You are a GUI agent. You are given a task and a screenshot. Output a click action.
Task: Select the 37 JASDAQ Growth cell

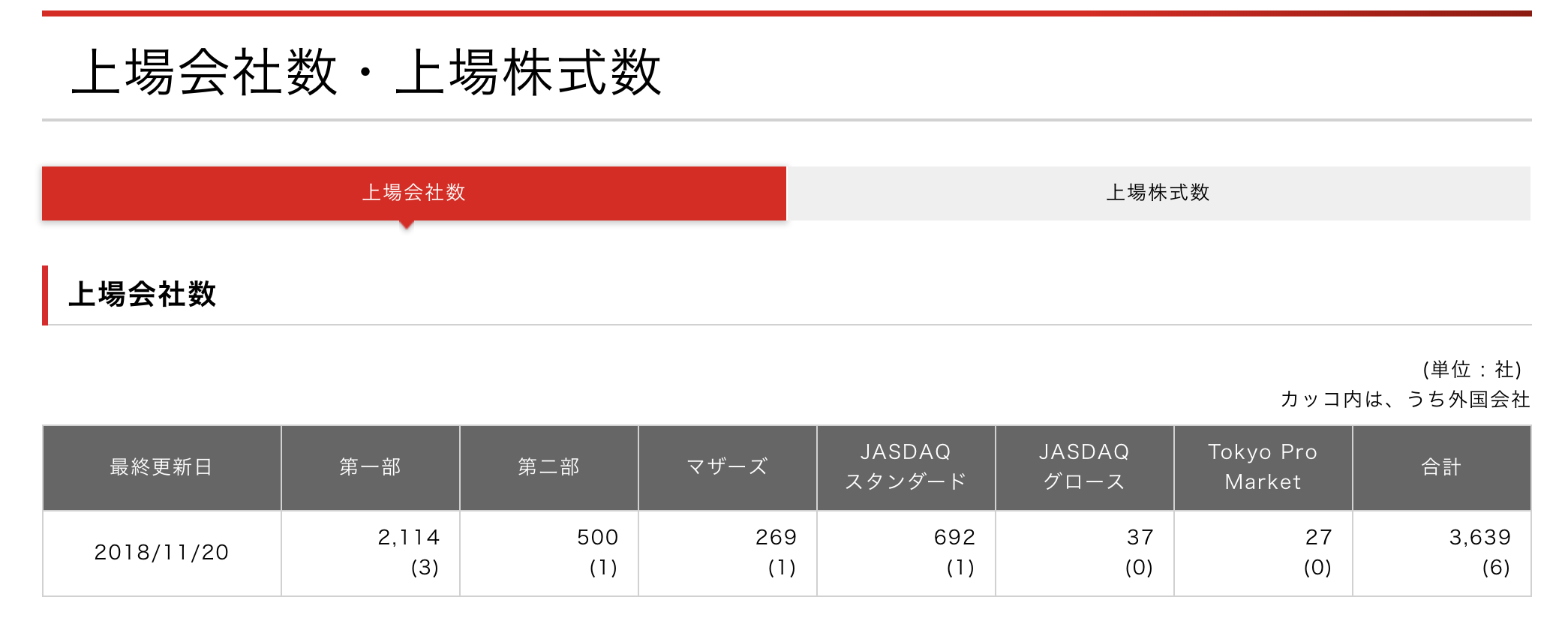point(1085,553)
